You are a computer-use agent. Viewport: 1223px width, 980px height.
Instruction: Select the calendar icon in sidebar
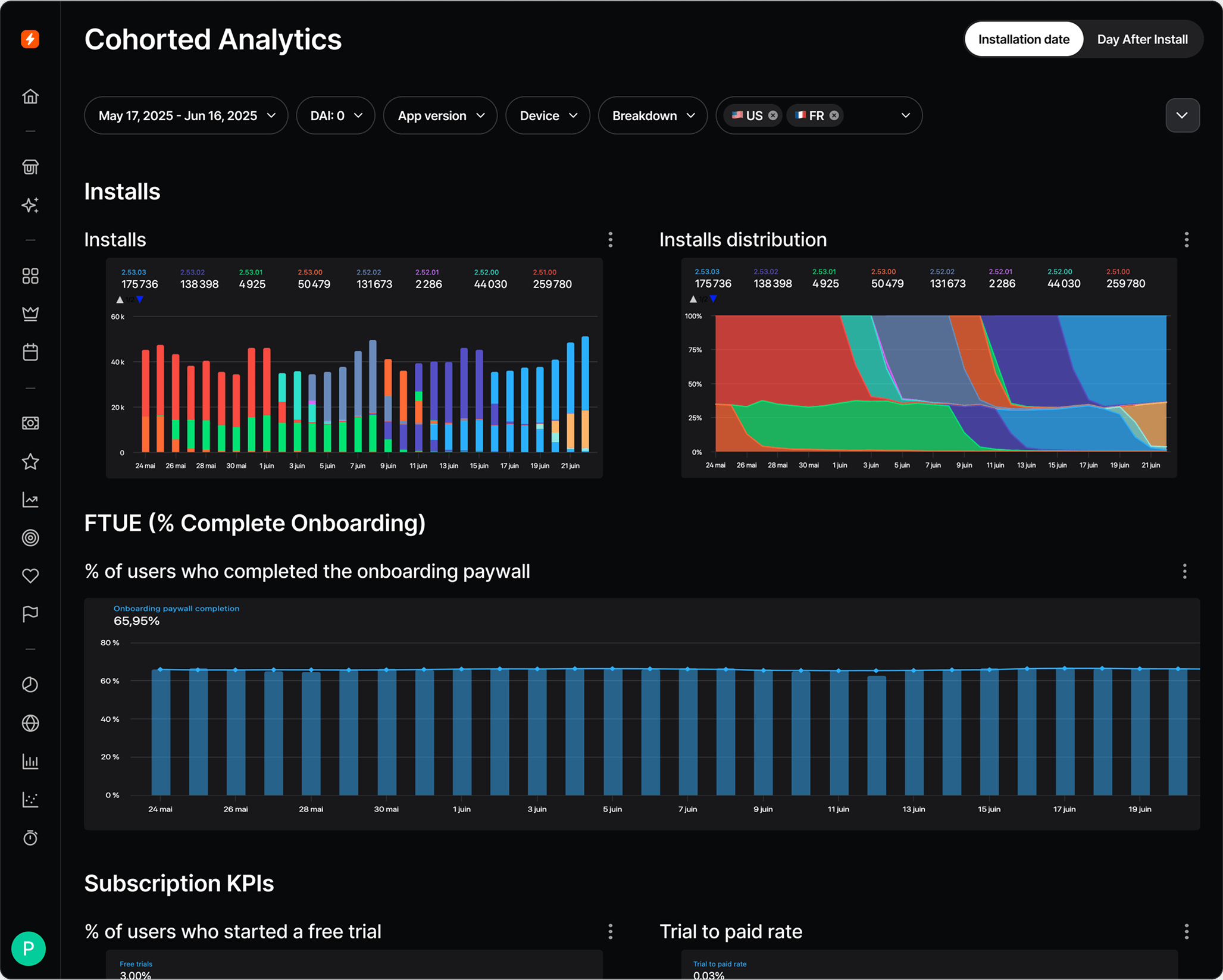(30, 352)
